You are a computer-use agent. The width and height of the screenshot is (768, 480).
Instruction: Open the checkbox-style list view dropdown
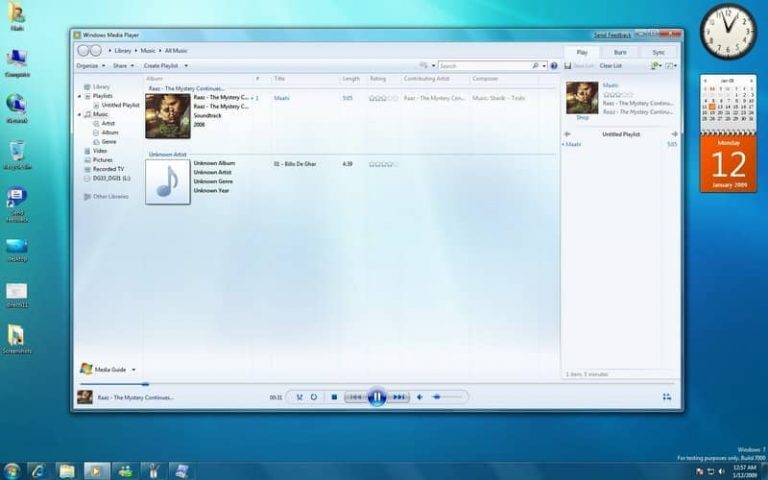[x=671, y=66]
